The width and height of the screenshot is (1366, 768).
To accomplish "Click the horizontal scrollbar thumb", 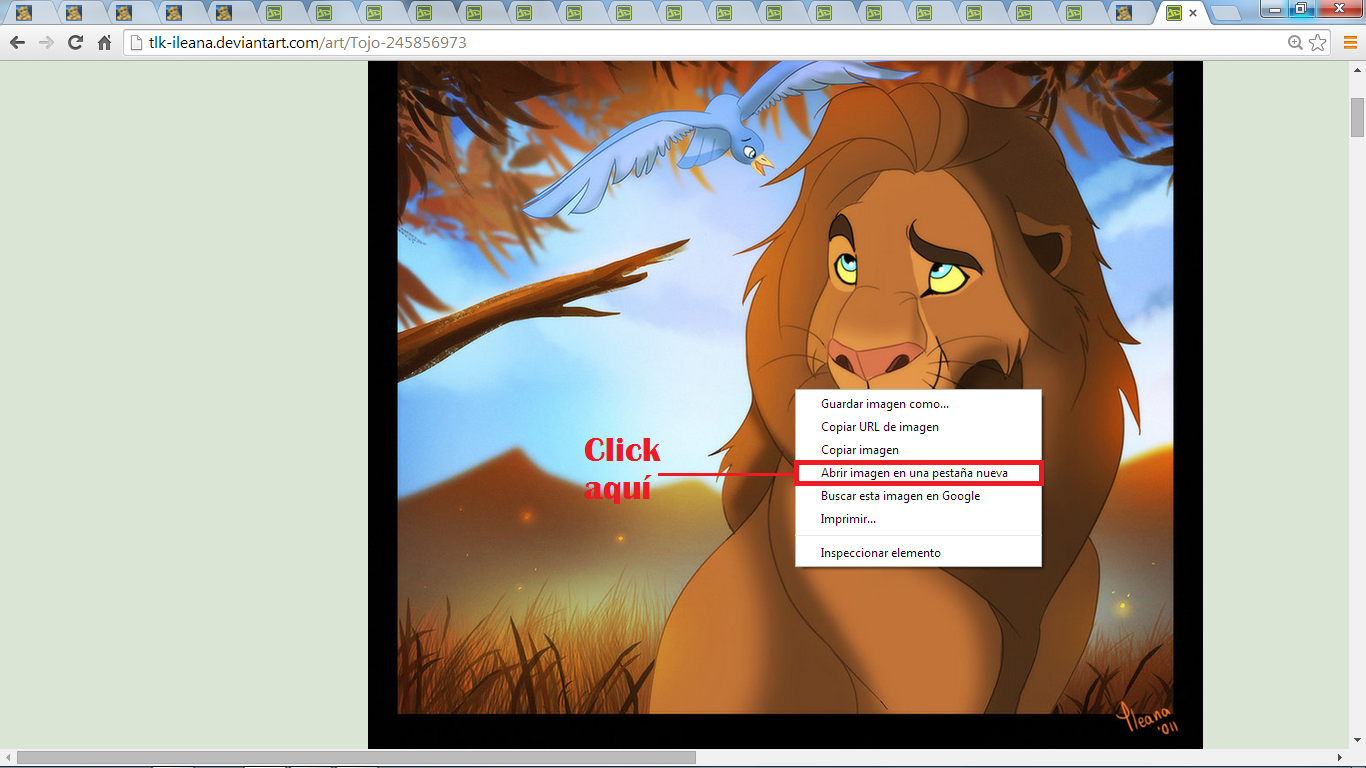I will point(356,758).
